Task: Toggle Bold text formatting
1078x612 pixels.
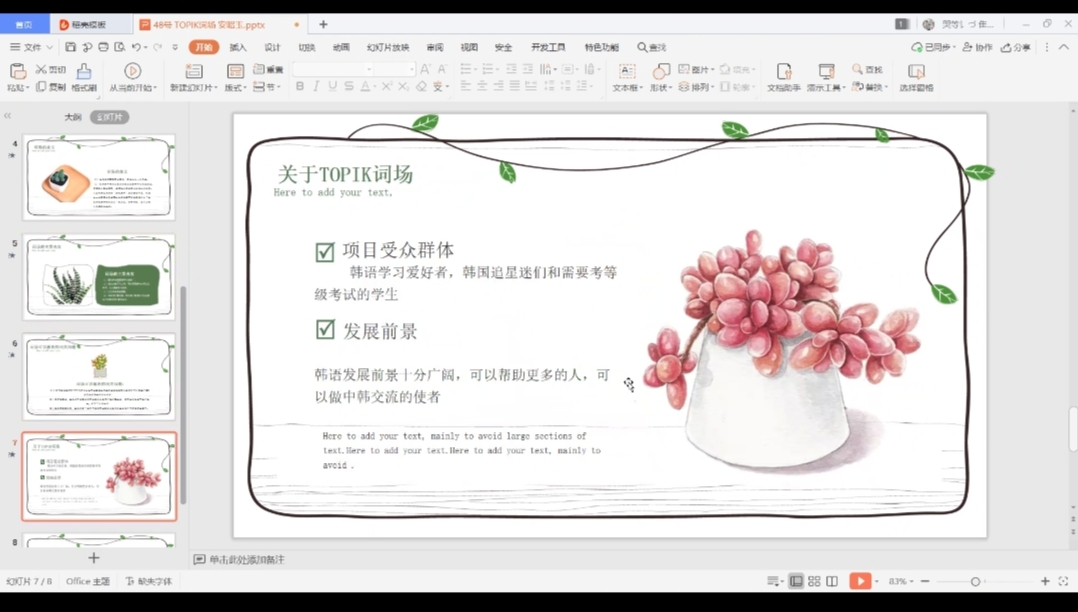Action: [x=300, y=87]
